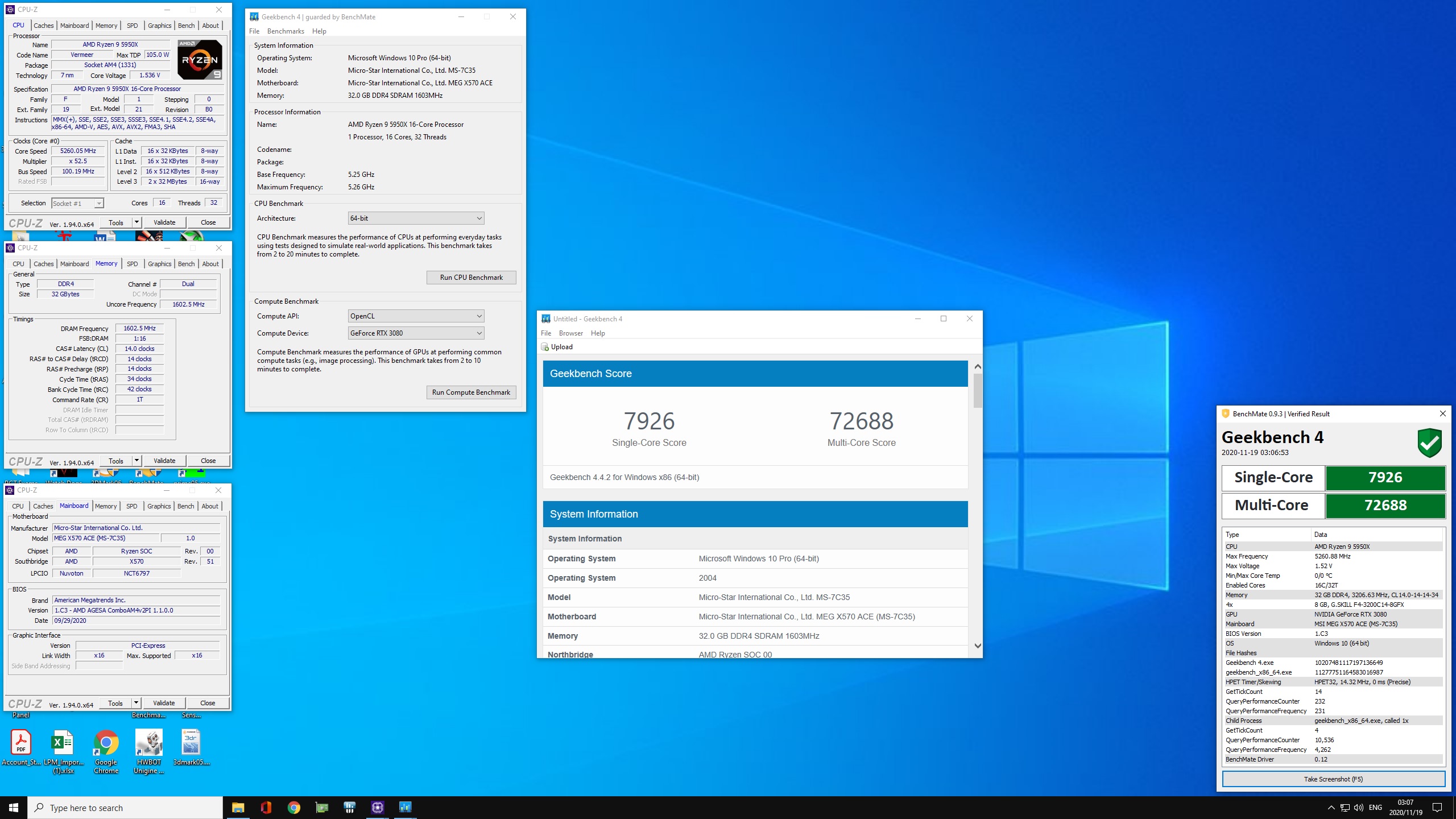Switch to Caches tab in top CPU-Z window
1456x819 pixels.
click(44, 26)
